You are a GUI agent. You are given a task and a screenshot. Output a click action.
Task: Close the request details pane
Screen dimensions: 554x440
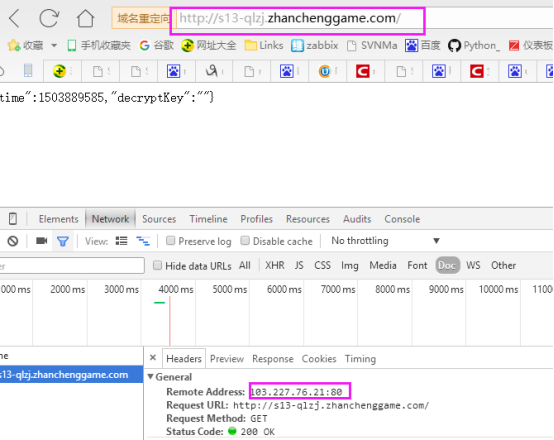pyautogui.click(x=153, y=358)
